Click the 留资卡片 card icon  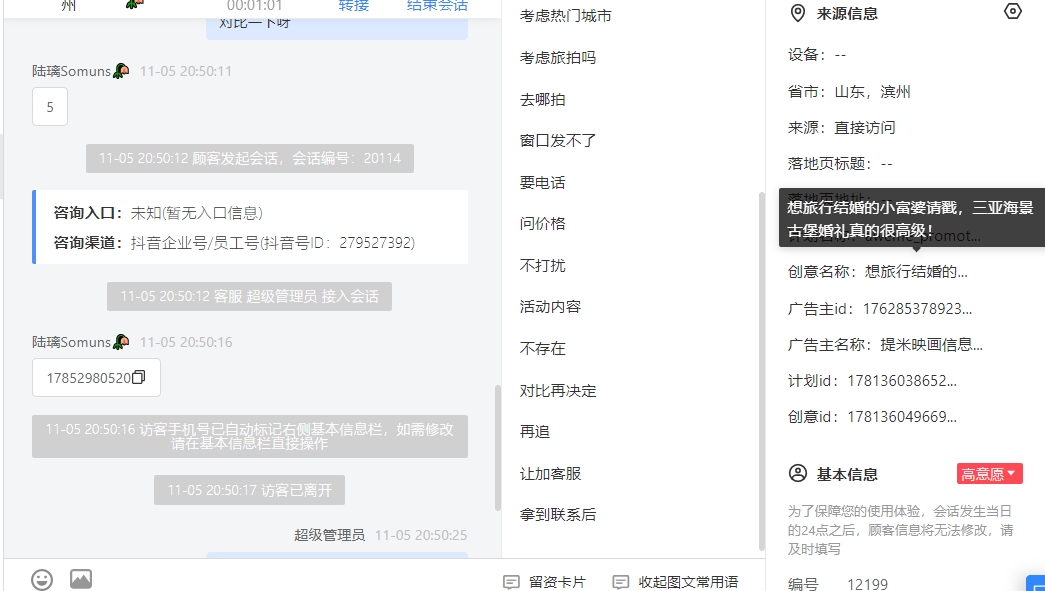pos(511,582)
